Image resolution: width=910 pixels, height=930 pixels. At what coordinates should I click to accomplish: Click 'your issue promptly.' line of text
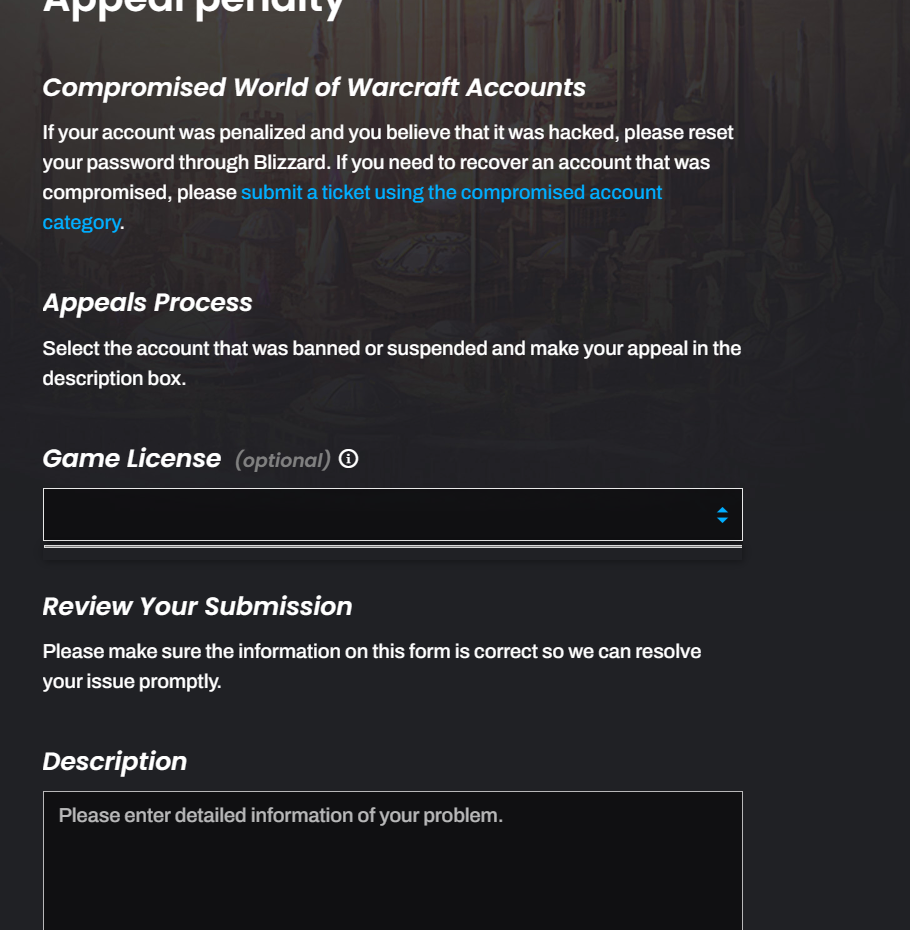[x=131, y=682]
